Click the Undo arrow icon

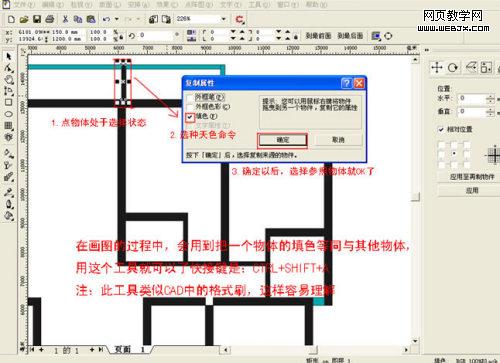click(x=106, y=19)
